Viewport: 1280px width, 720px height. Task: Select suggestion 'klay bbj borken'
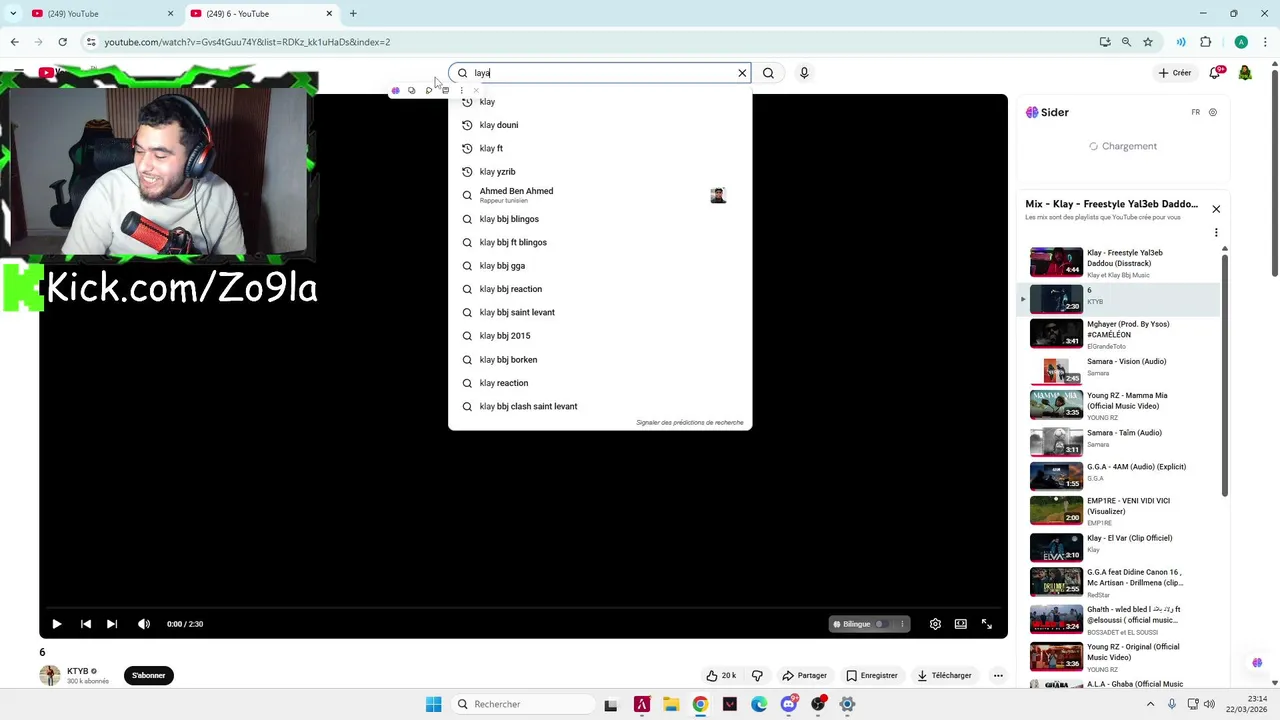pyautogui.click(x=600, y=360)
